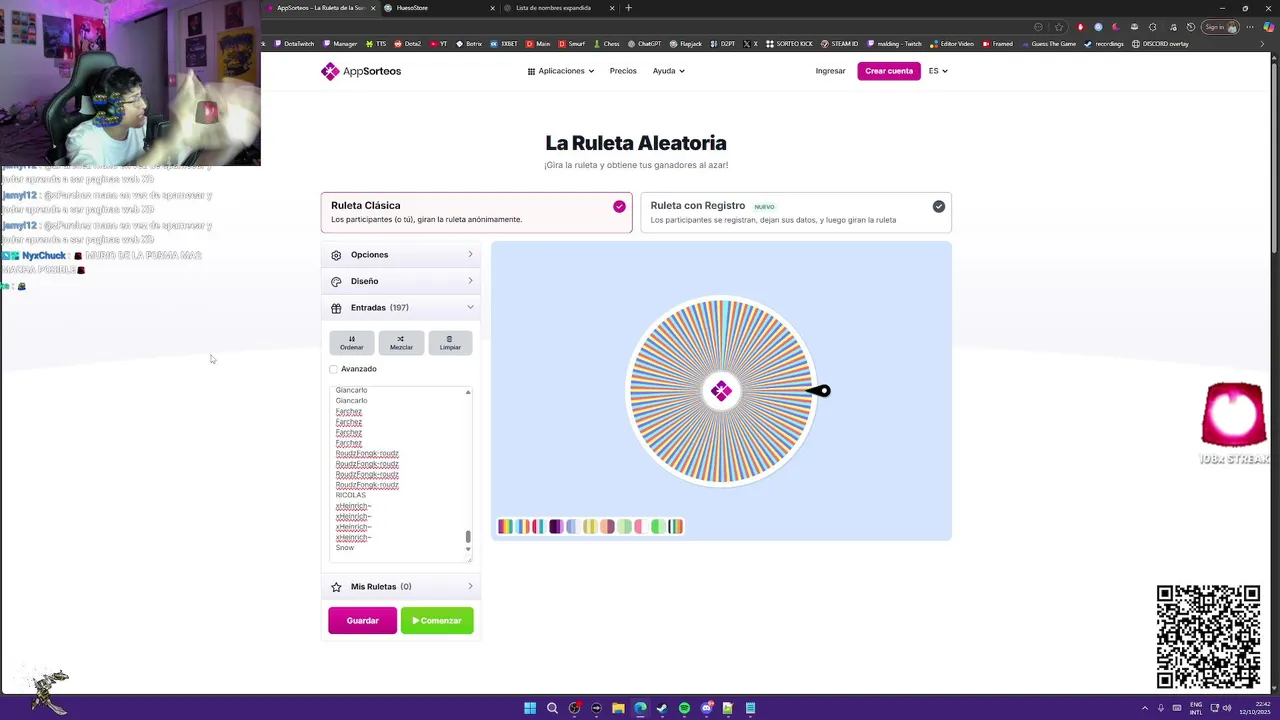Open the ChatGPT bookmark
1280x720 pixels.
click(x=645, y=44)
